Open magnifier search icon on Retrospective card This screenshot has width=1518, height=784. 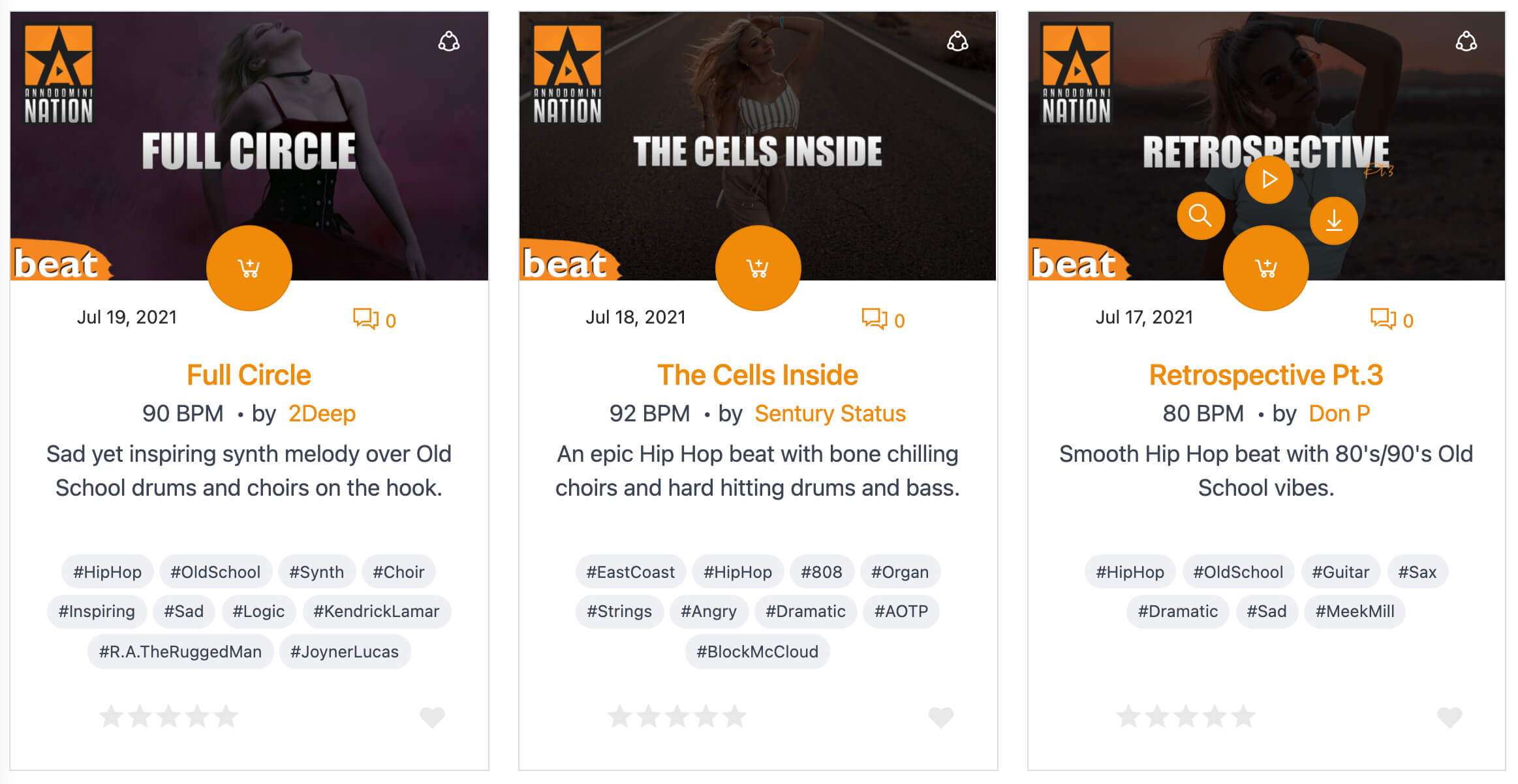point(1200,215)
